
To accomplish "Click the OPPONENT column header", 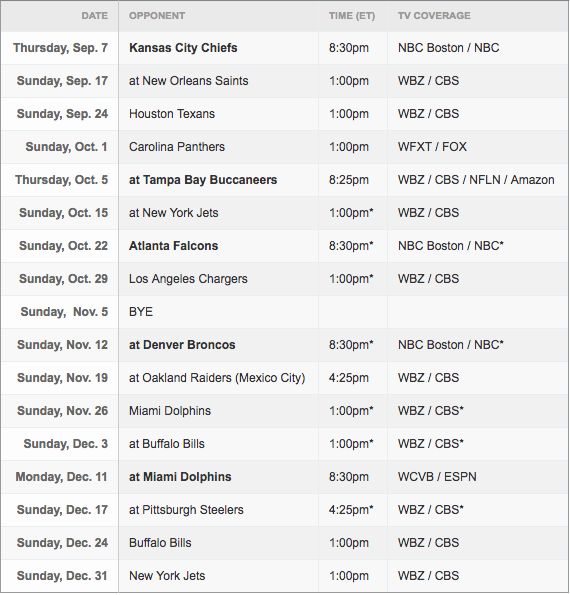I will click(x=157, y=16).
